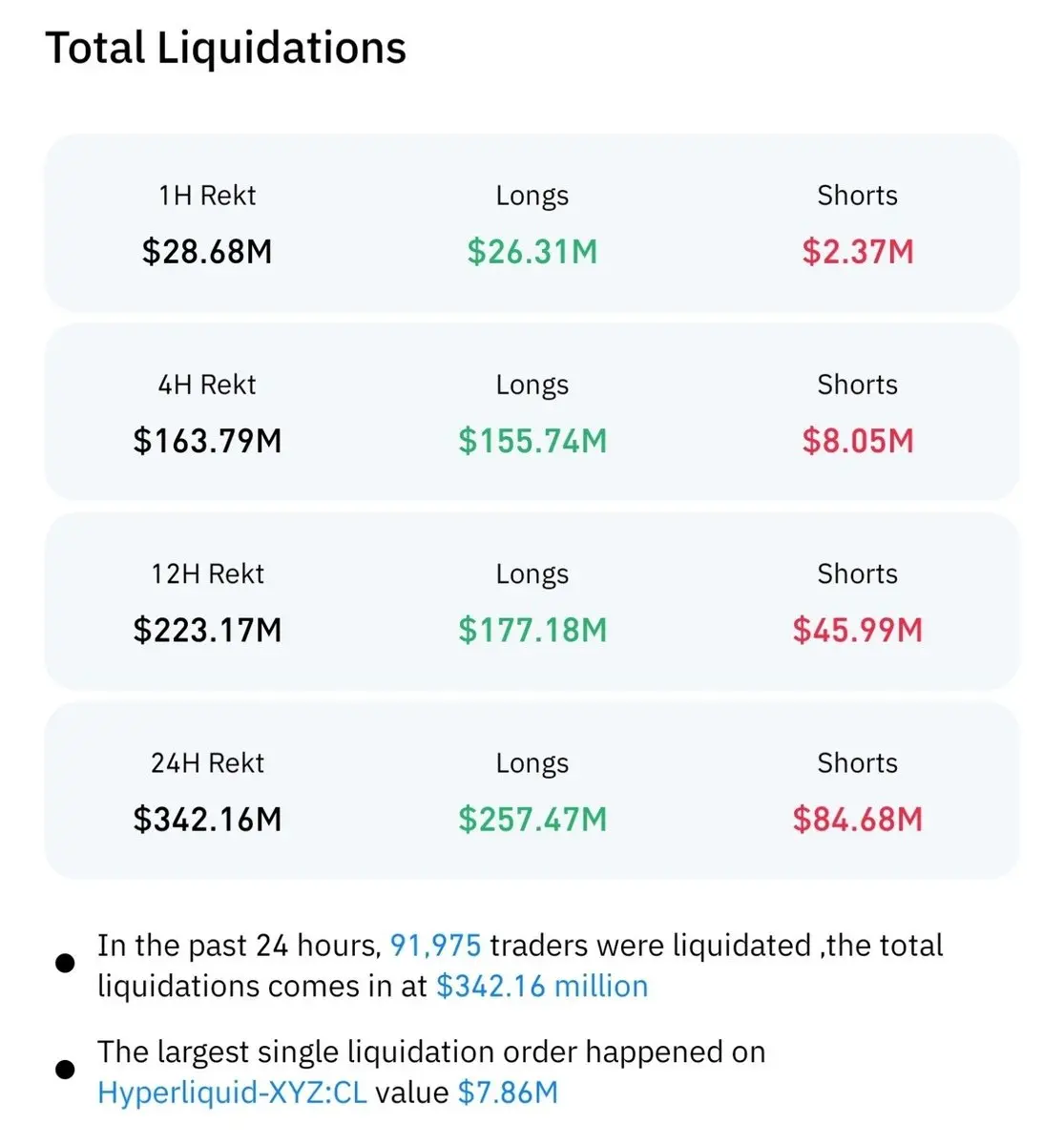Open the 91,975 traders link
This screenshot has width=1064, height=1145.
pyautogui.click(x=435, y=946)
